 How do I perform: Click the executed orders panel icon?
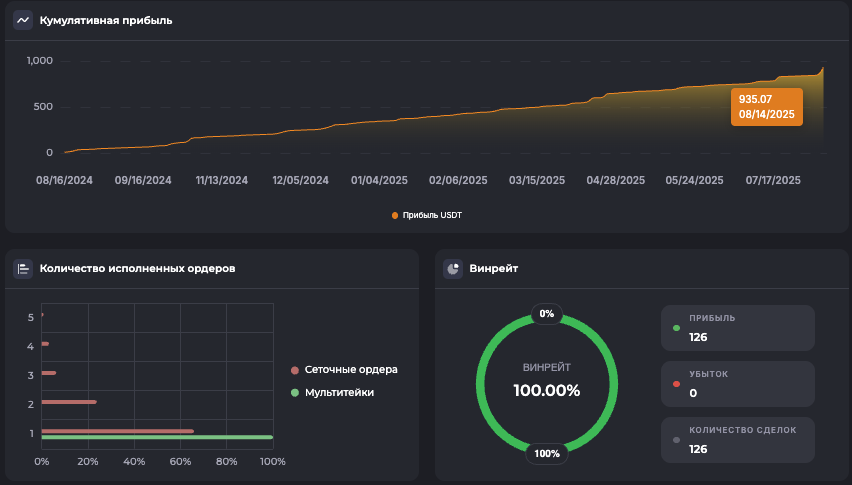[x=23, y=269]
